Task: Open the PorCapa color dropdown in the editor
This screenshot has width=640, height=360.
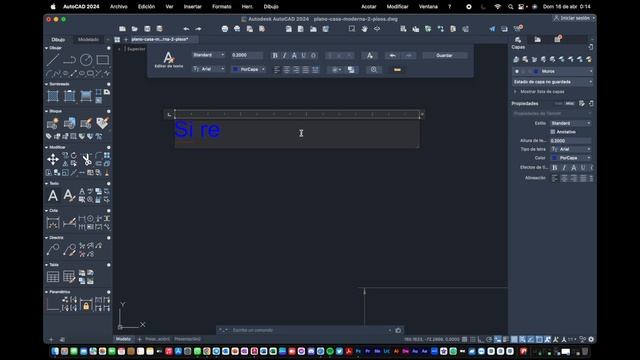Action: pyautogui.click(x=248, y=69)
